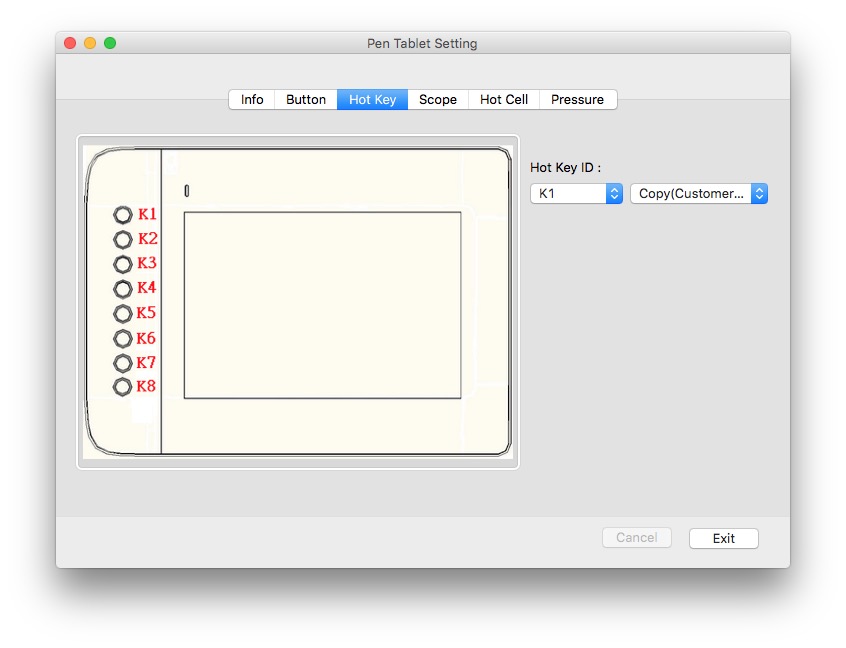Click the K6 hot key circle
This screenshot has width=846, height=648.
(x=123, y=339)
